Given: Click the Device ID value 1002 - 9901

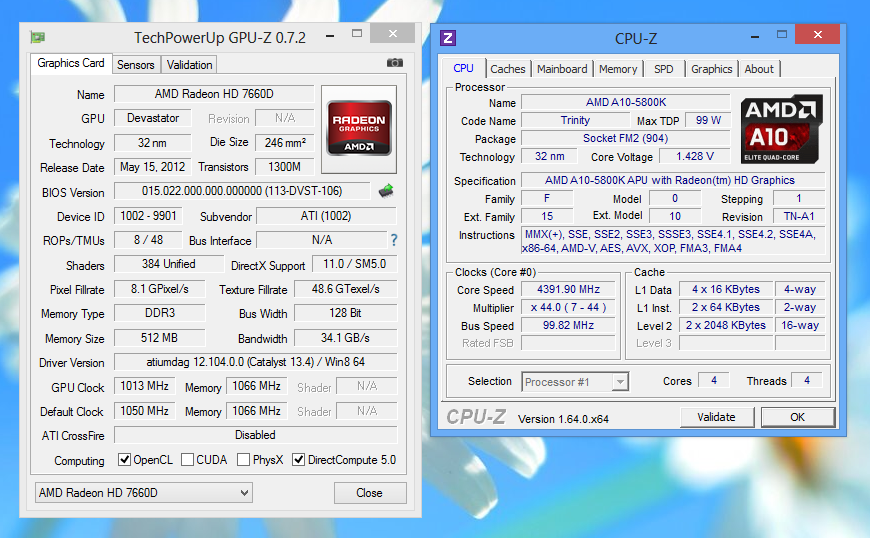Looking at the screenshot, I should (x=148, y=216).
